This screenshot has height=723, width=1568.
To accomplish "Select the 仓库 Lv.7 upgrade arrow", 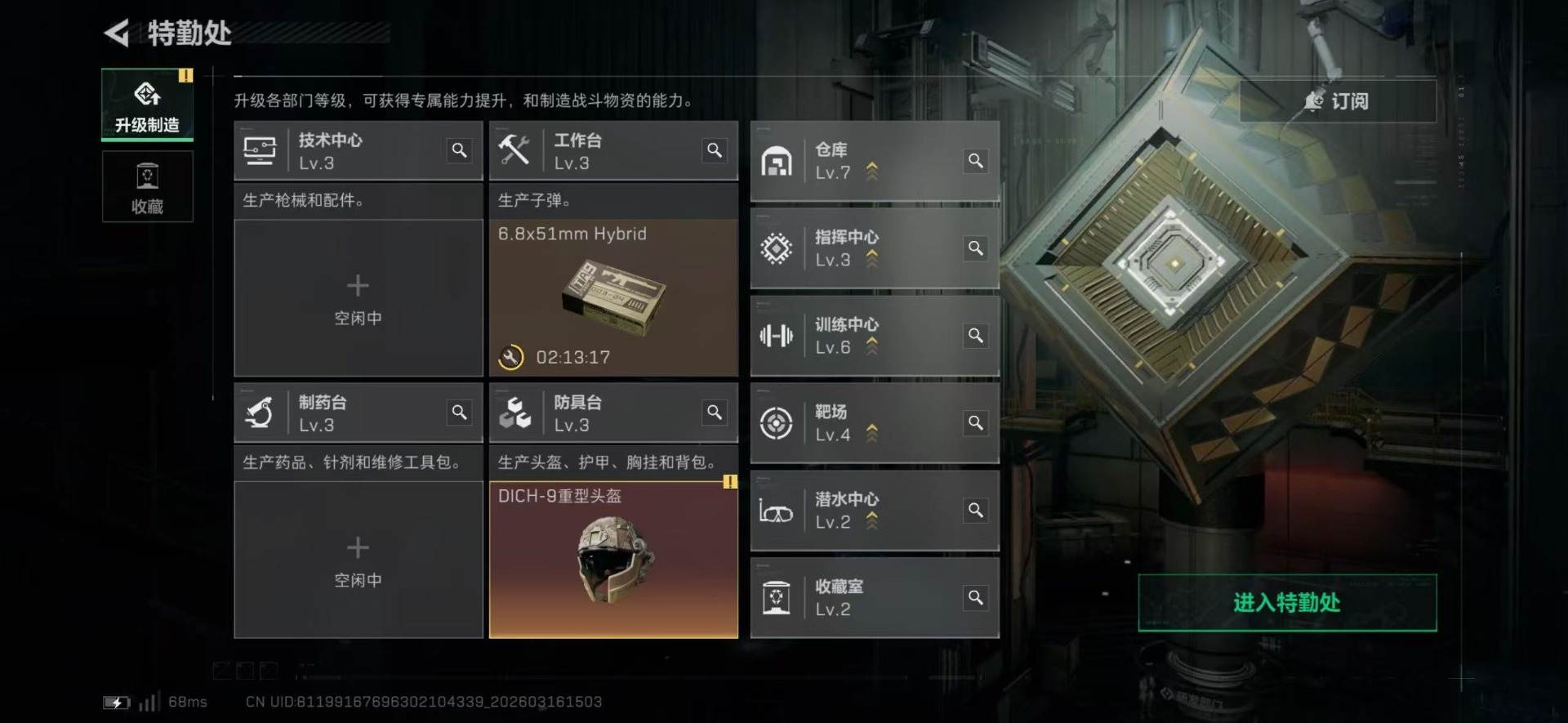I will click(872, 171).
